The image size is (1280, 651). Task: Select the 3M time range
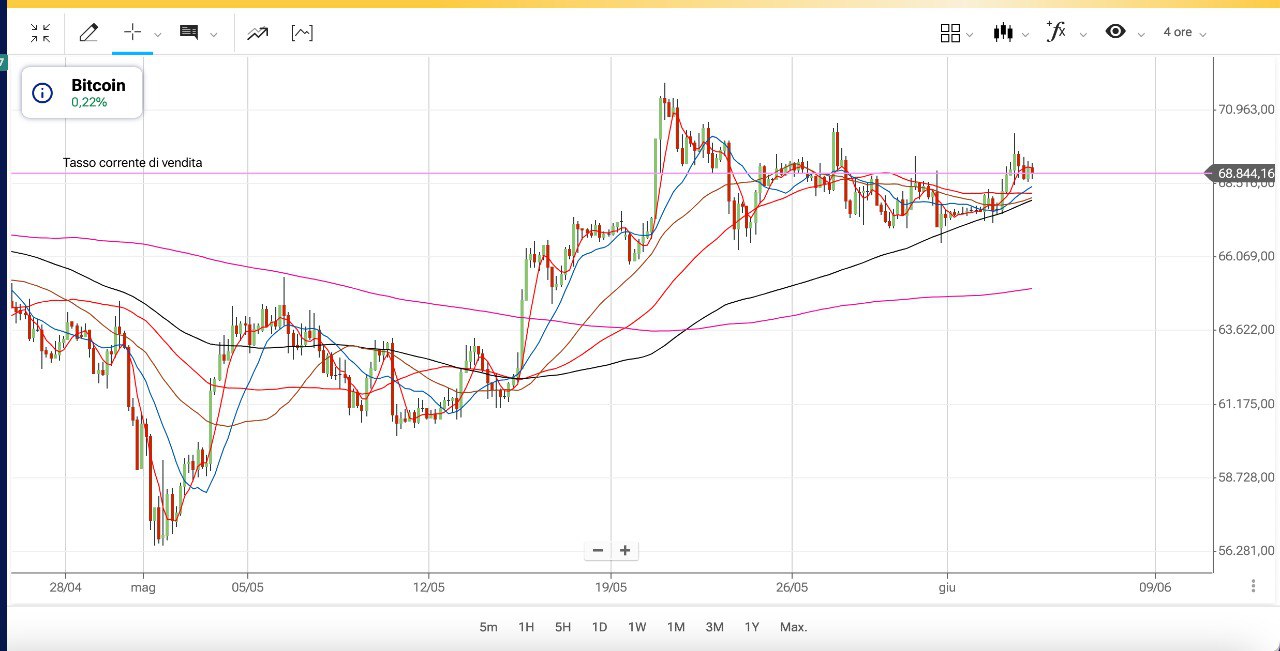click(714, 627)
